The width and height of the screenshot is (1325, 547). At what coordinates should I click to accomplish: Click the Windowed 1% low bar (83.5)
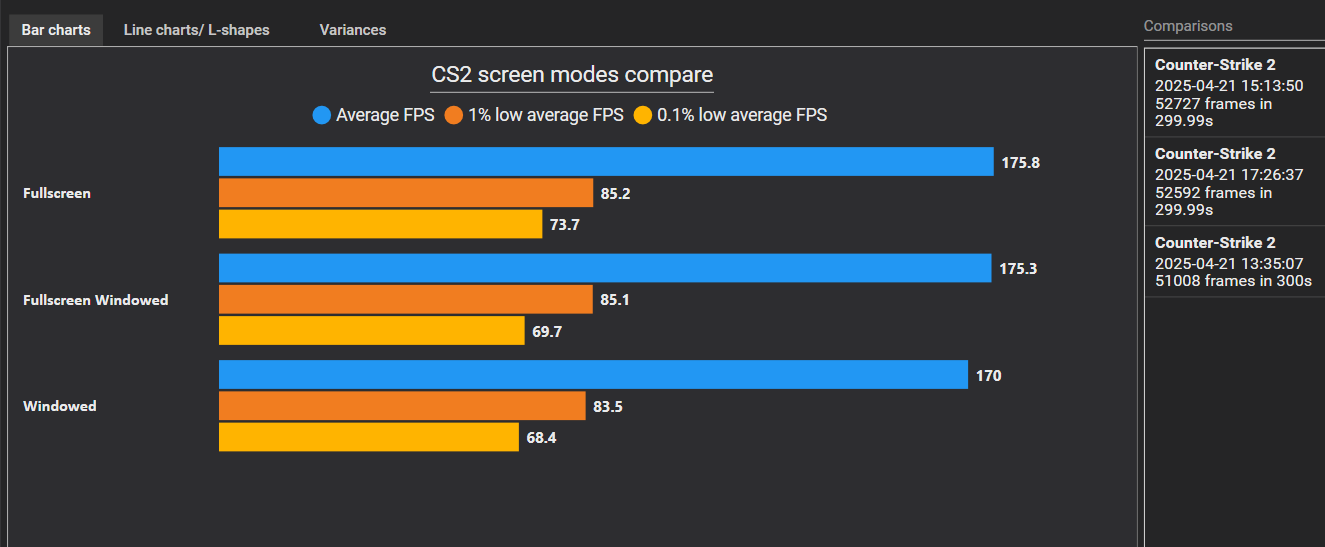point(402,406)
